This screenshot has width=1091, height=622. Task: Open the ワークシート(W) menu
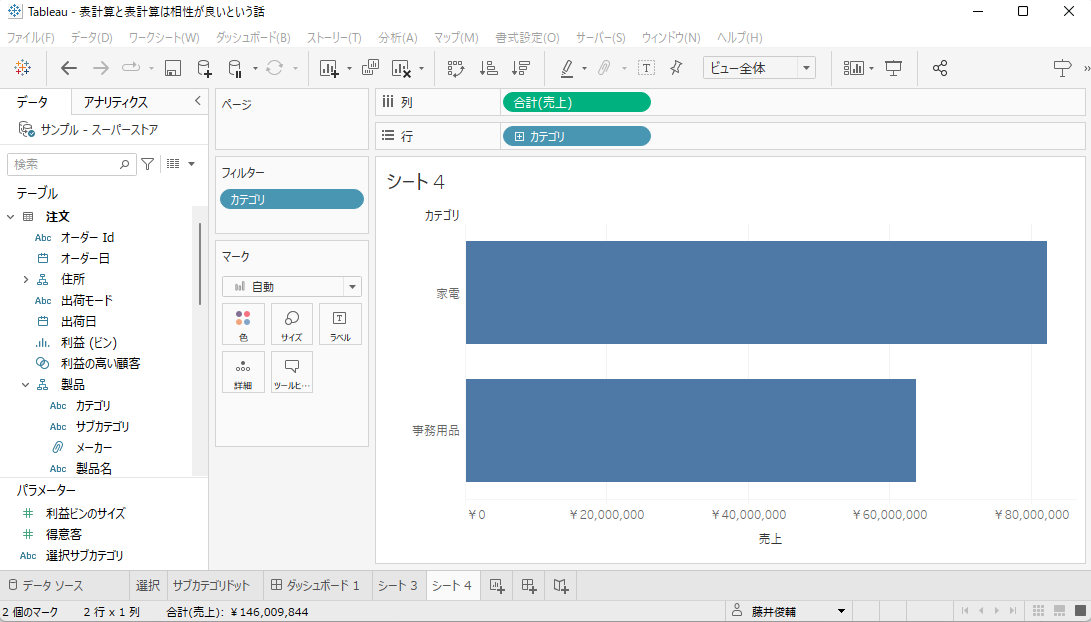click(x=163, y=38)
